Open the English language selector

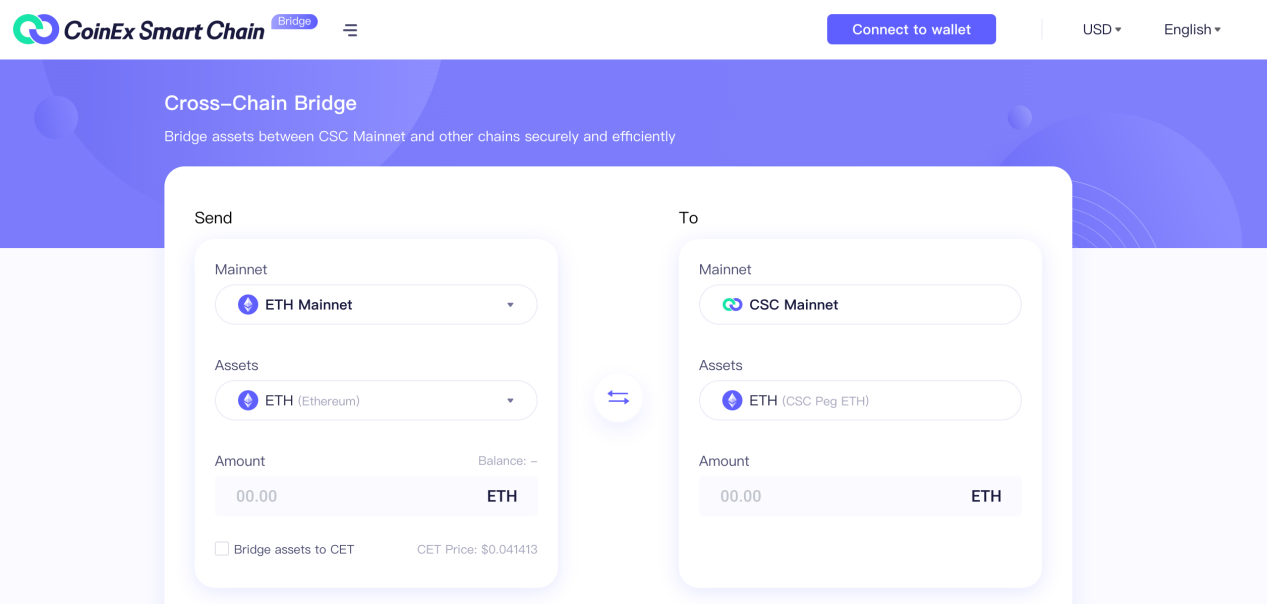coord(1192,30)
